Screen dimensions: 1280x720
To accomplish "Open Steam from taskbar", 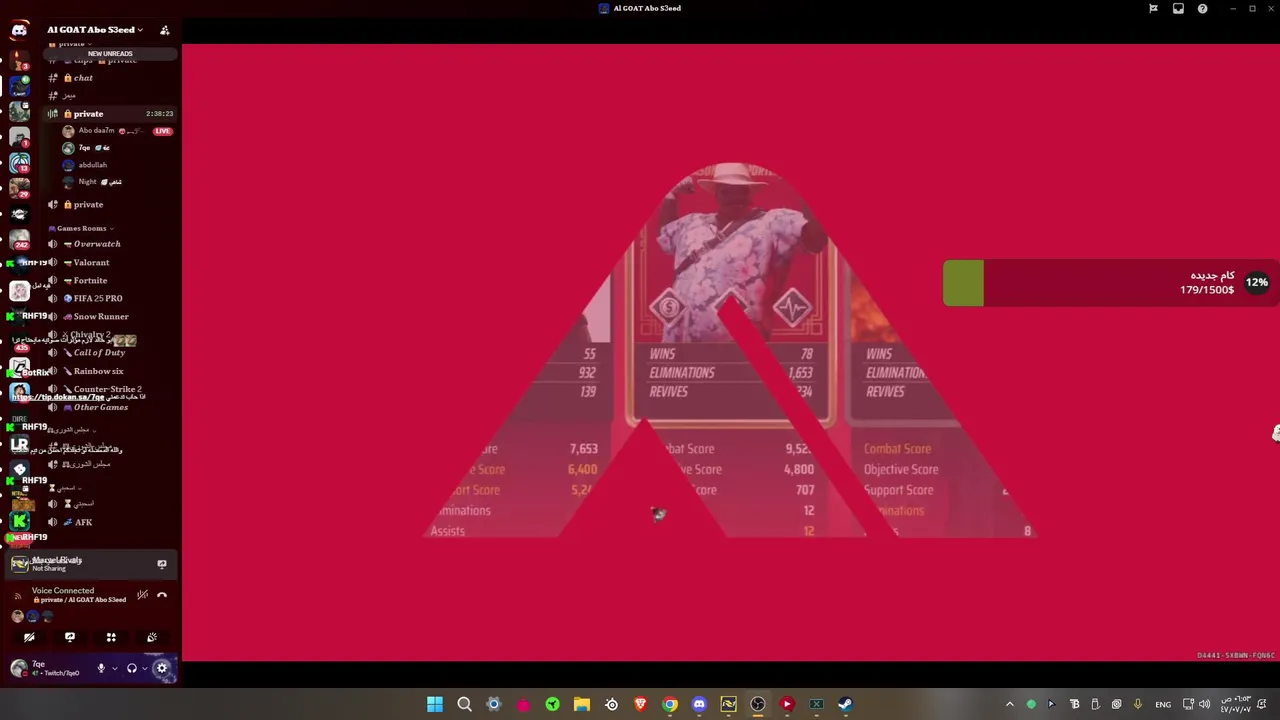I will click(846, 704).
